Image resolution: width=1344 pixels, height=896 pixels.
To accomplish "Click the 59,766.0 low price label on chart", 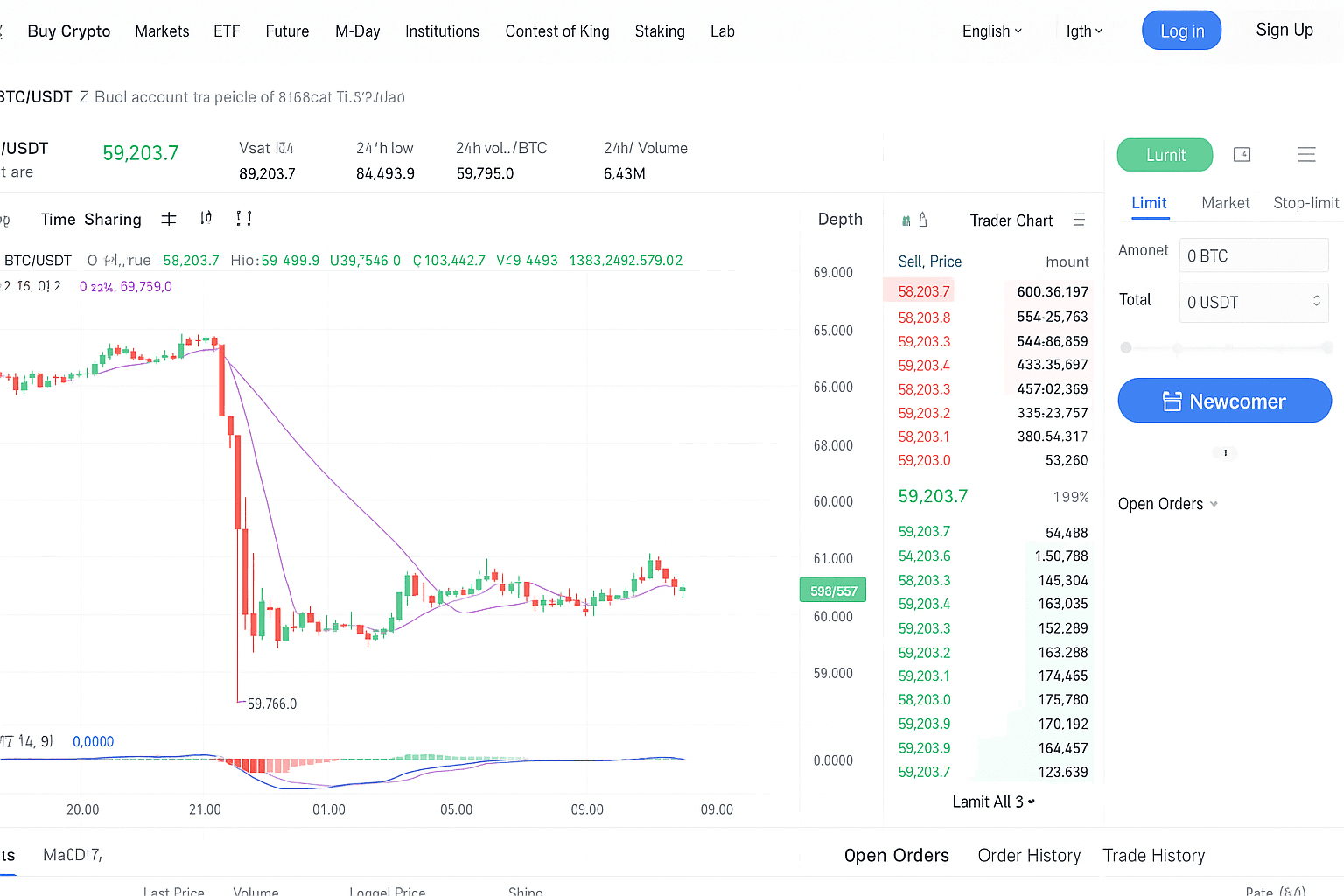I will coord(271,703).
